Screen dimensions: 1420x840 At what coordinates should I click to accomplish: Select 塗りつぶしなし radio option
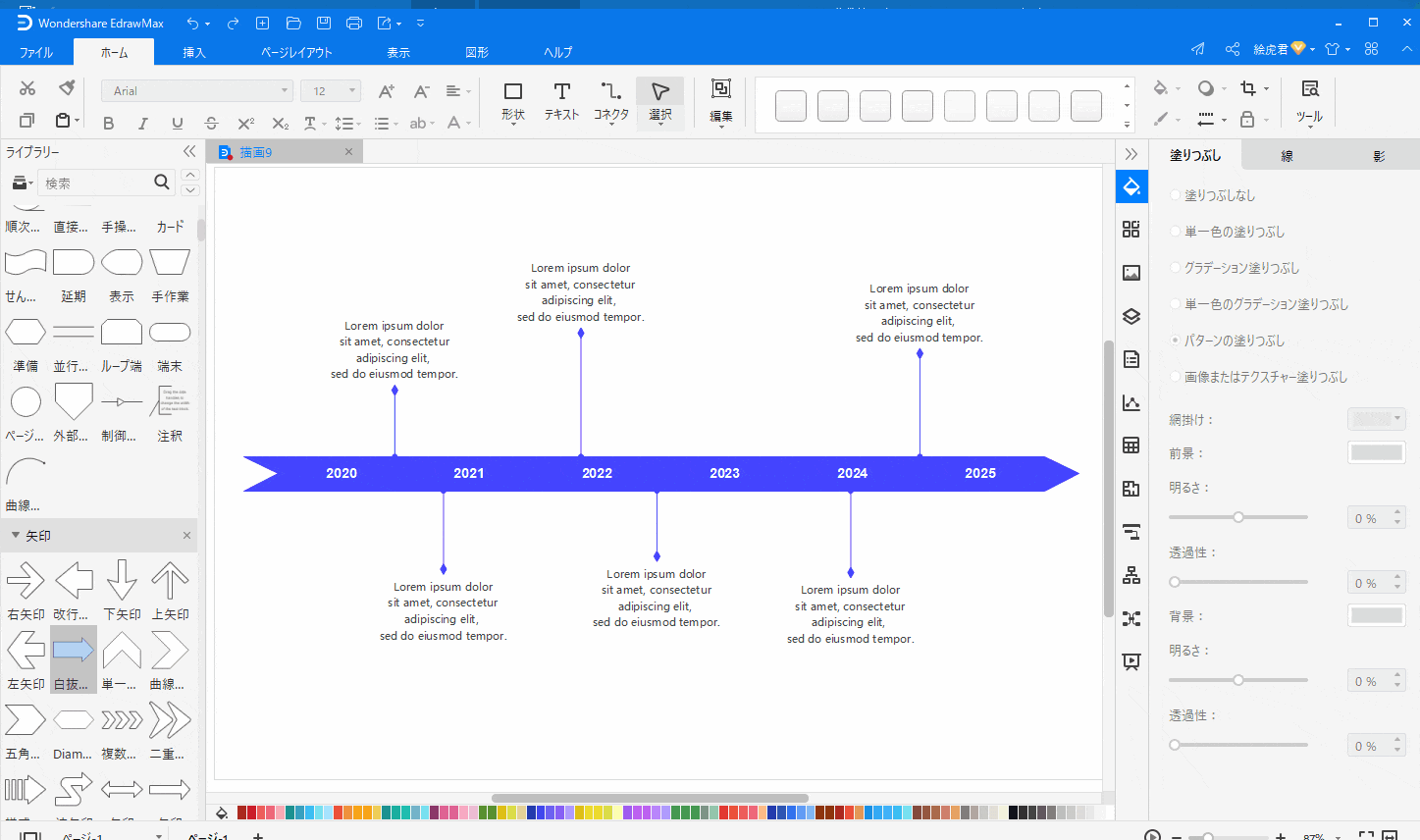[1175, 195]
